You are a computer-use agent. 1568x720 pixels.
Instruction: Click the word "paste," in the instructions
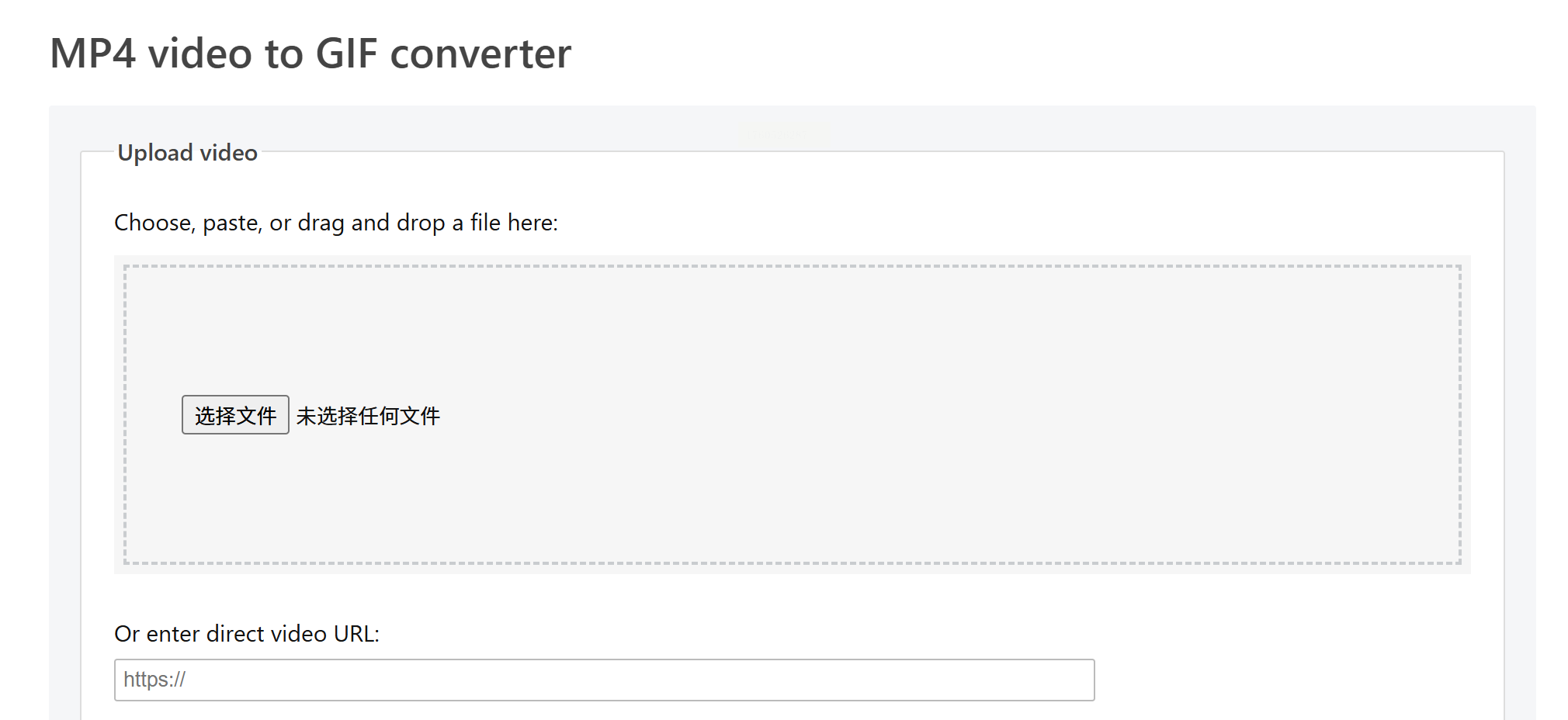pos(232,223)
